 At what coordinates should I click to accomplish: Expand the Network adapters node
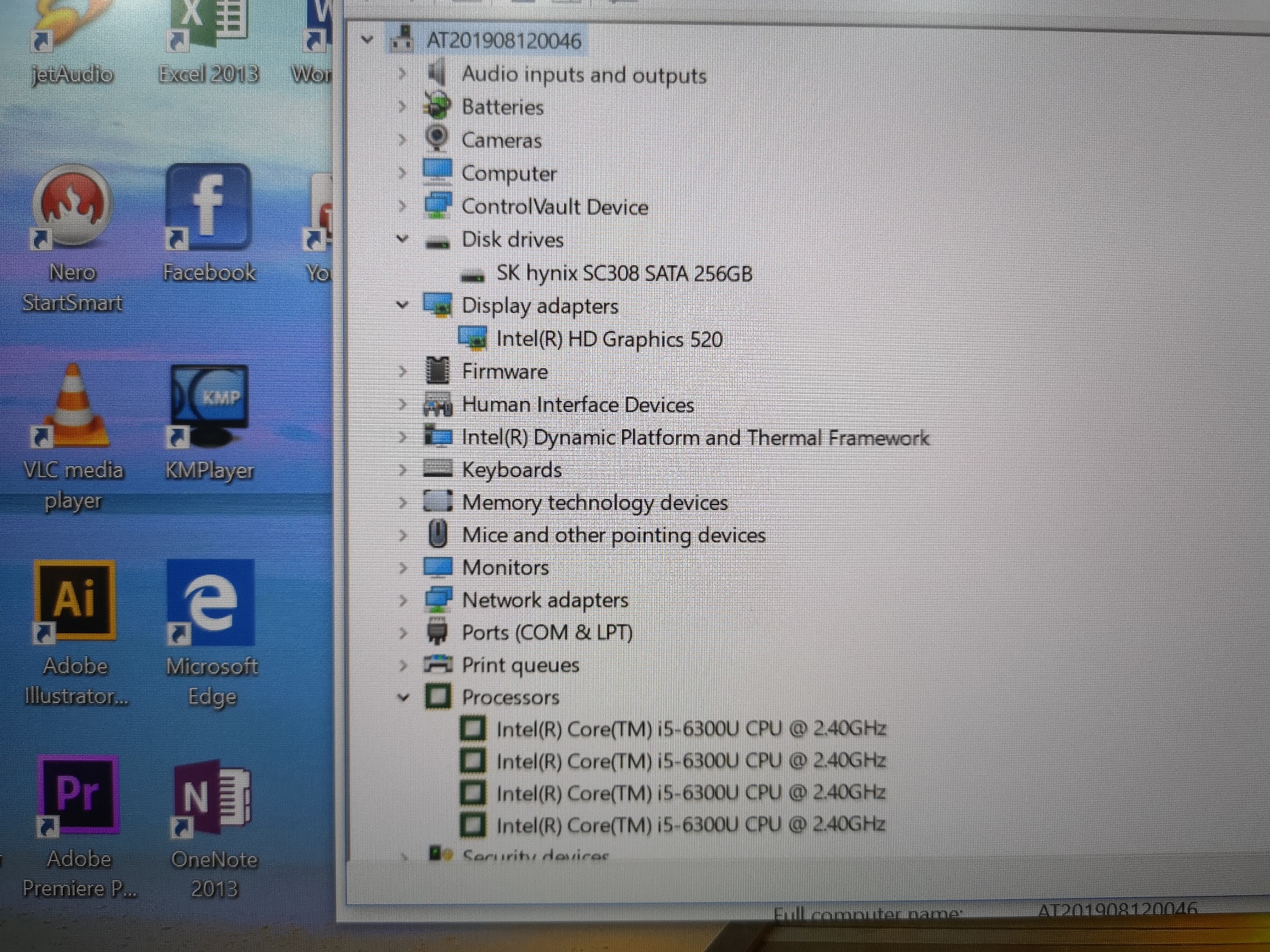tap(403, 599)
